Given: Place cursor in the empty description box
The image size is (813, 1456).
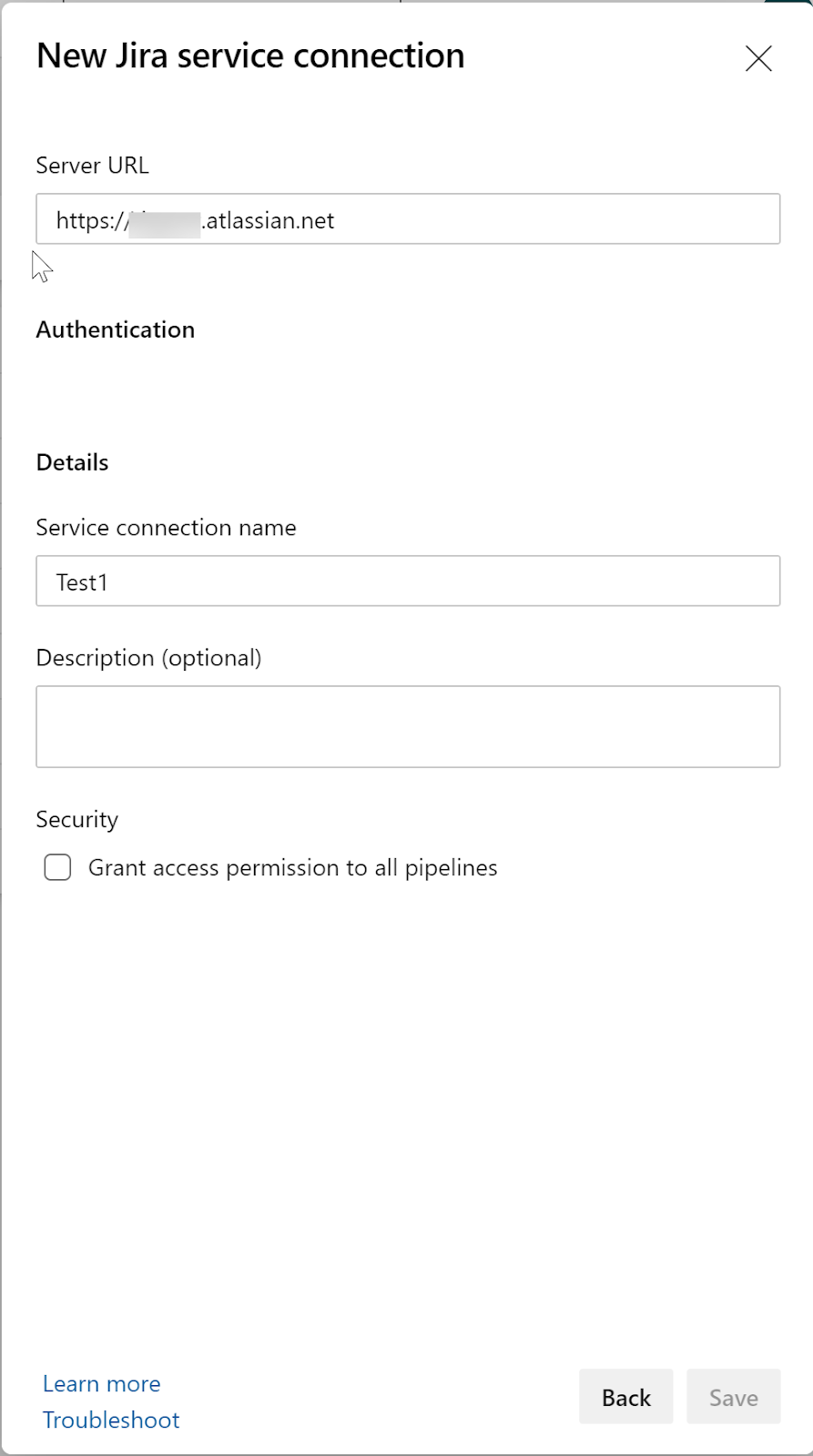Looking at the screenshot, I should point(408,726).
